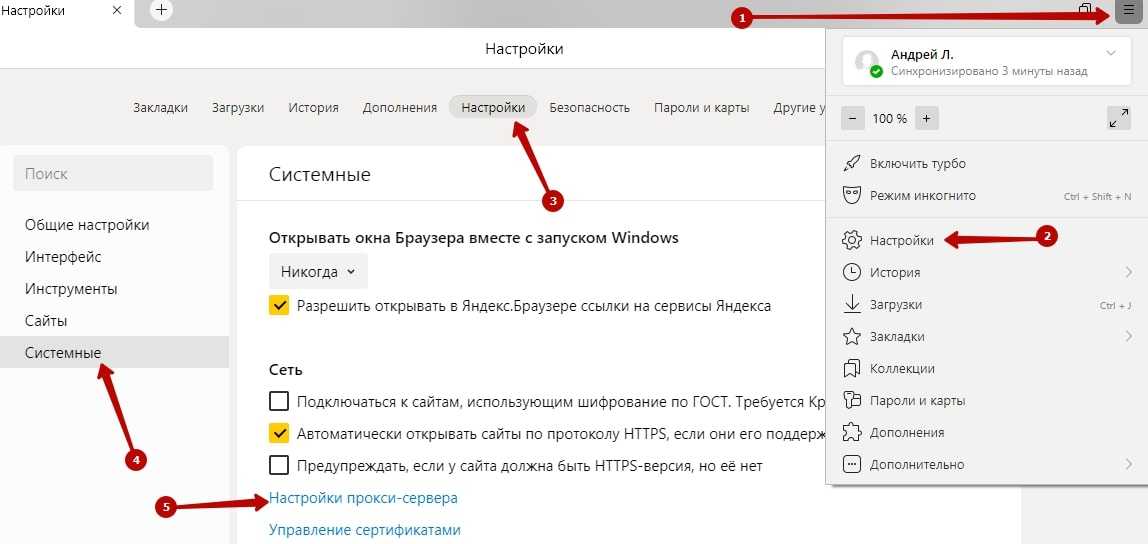Click the Андрей Л. profile avatar
The image size is (1148, 544).
(868, 63)
